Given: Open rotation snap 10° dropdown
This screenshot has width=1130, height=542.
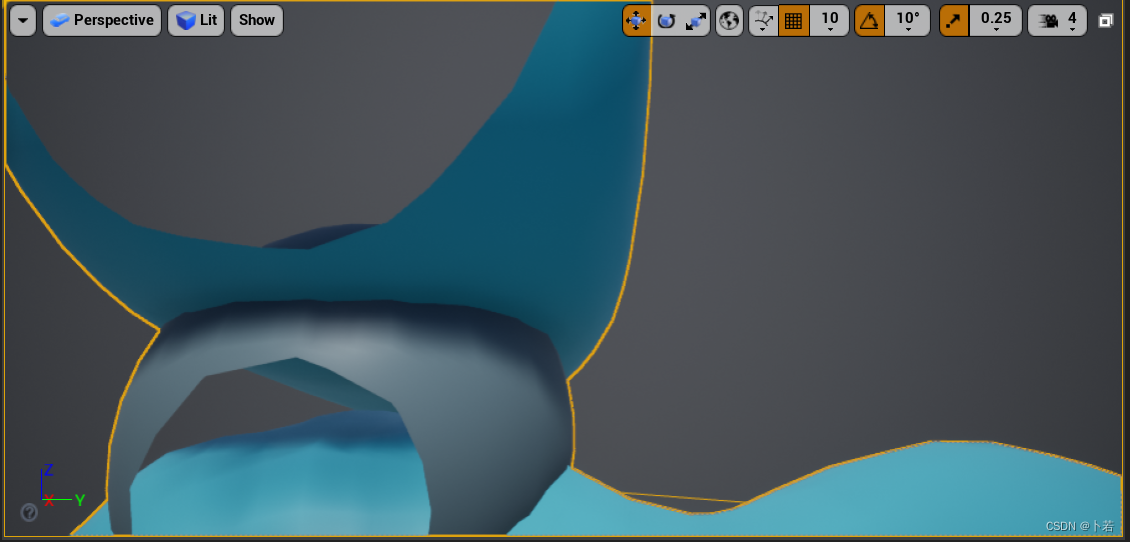Looking at the screenshot, I should click(907, 21).
